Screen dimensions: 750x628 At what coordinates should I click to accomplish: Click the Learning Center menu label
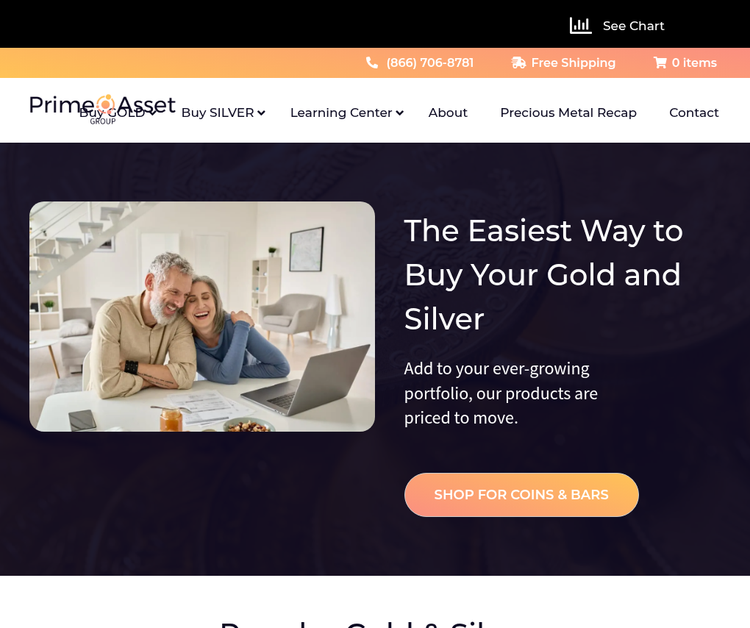tap(341, 112)
